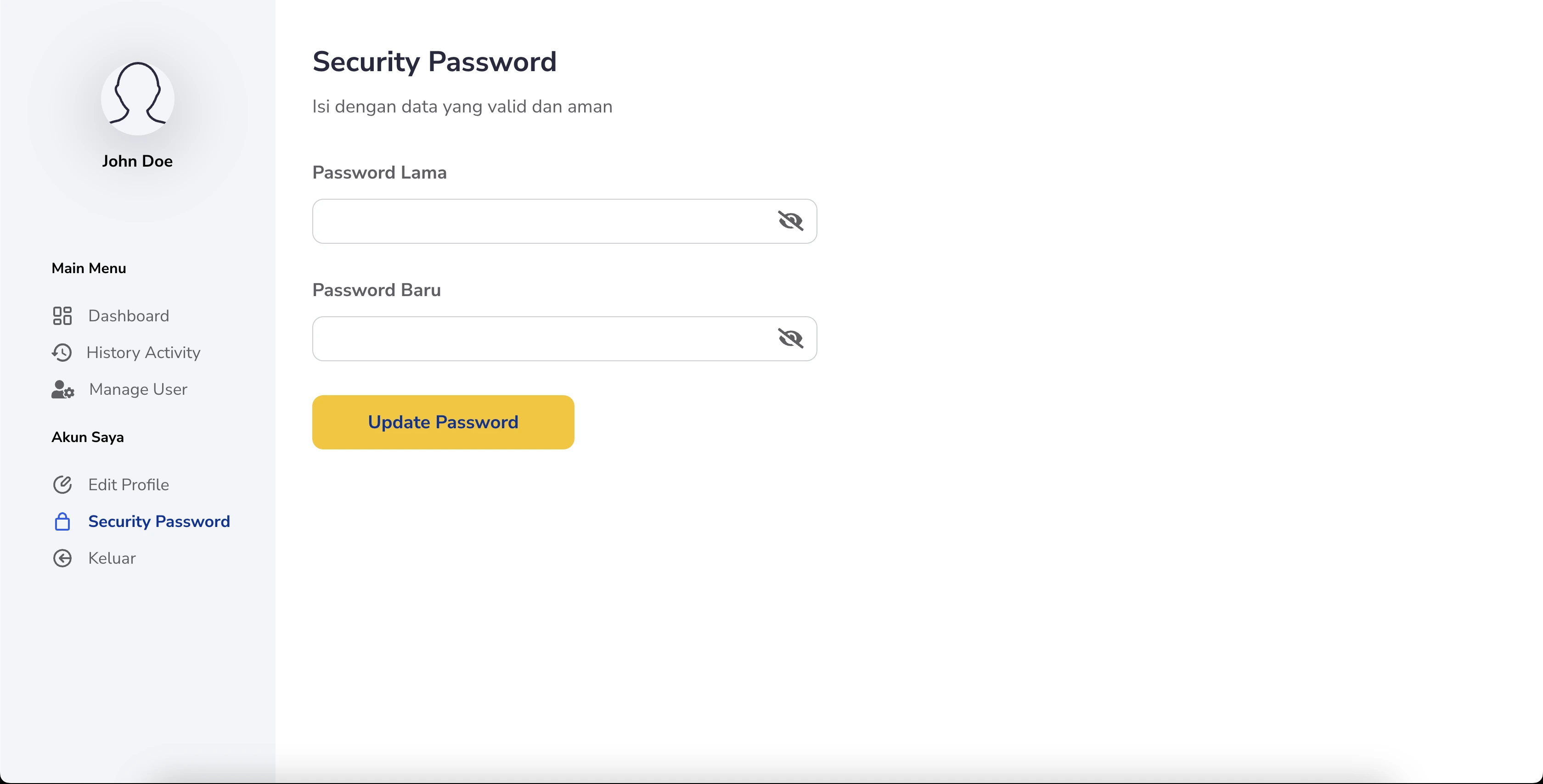The height and width of the screenshot is (784, 1543).
Task: Select the Security Password menu entry
Action: click(x=159, y=521)
